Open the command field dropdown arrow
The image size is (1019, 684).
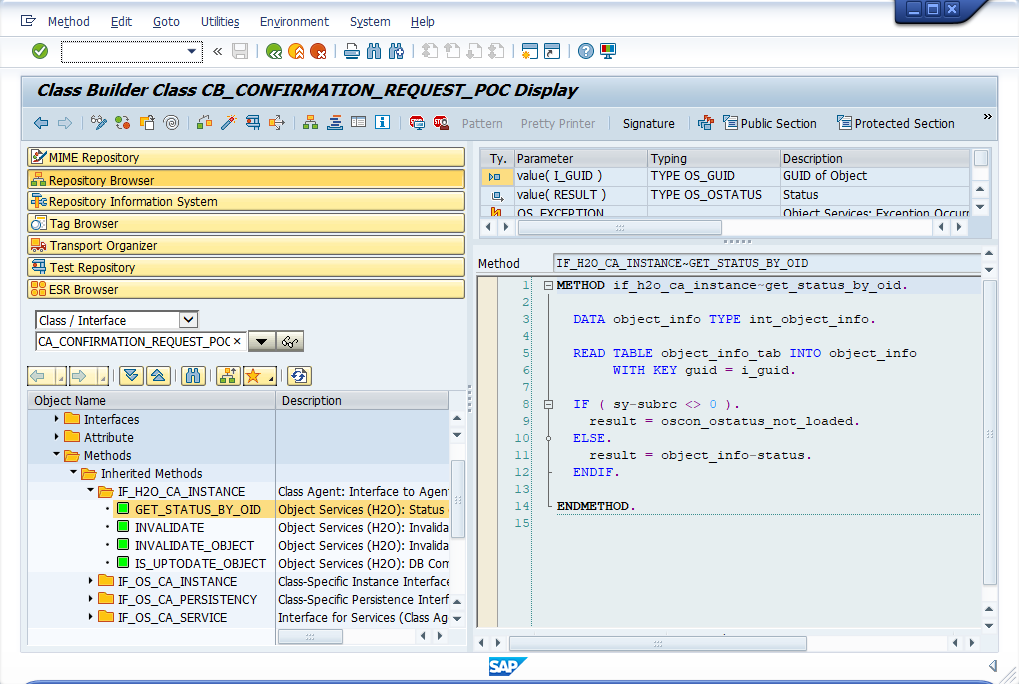191,51
